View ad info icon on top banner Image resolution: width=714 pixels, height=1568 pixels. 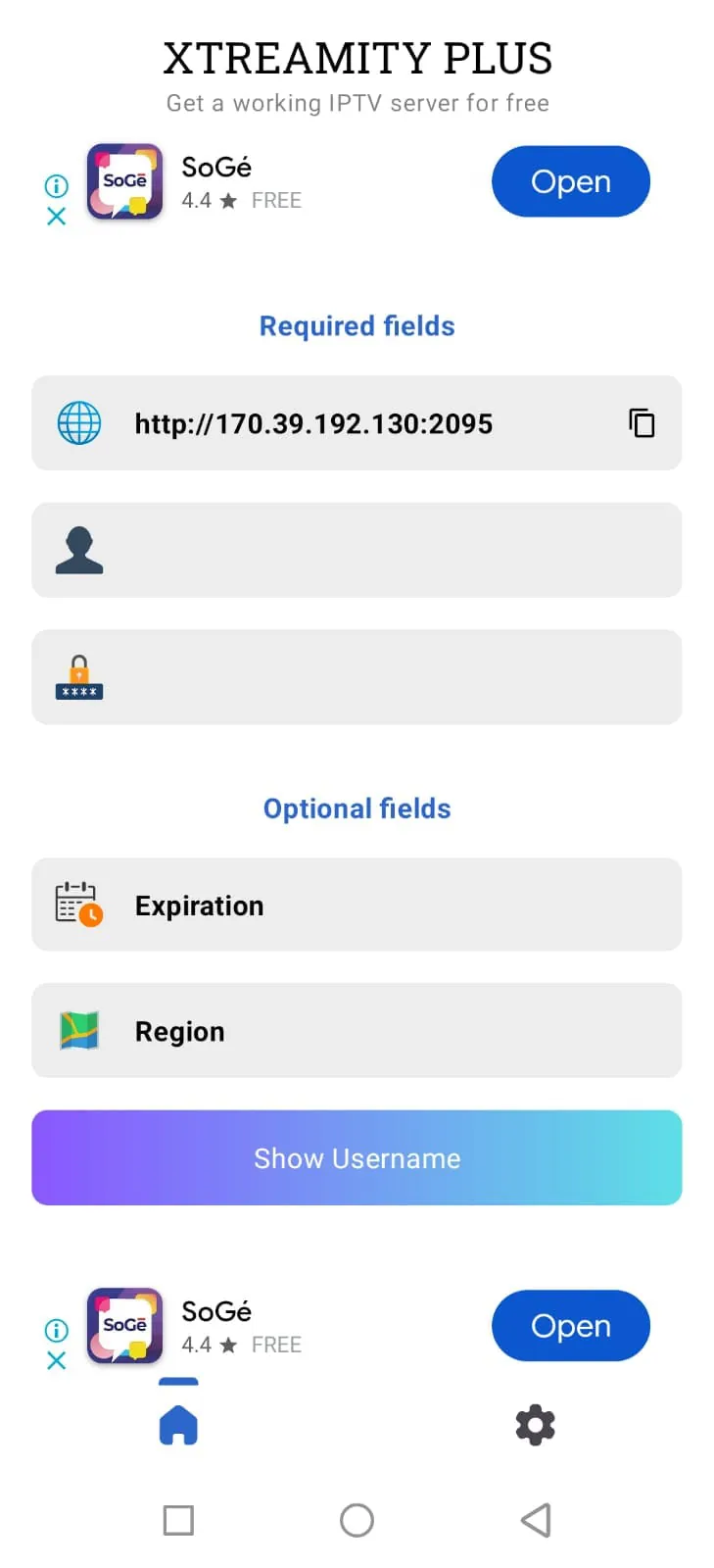tap(57, 185)
